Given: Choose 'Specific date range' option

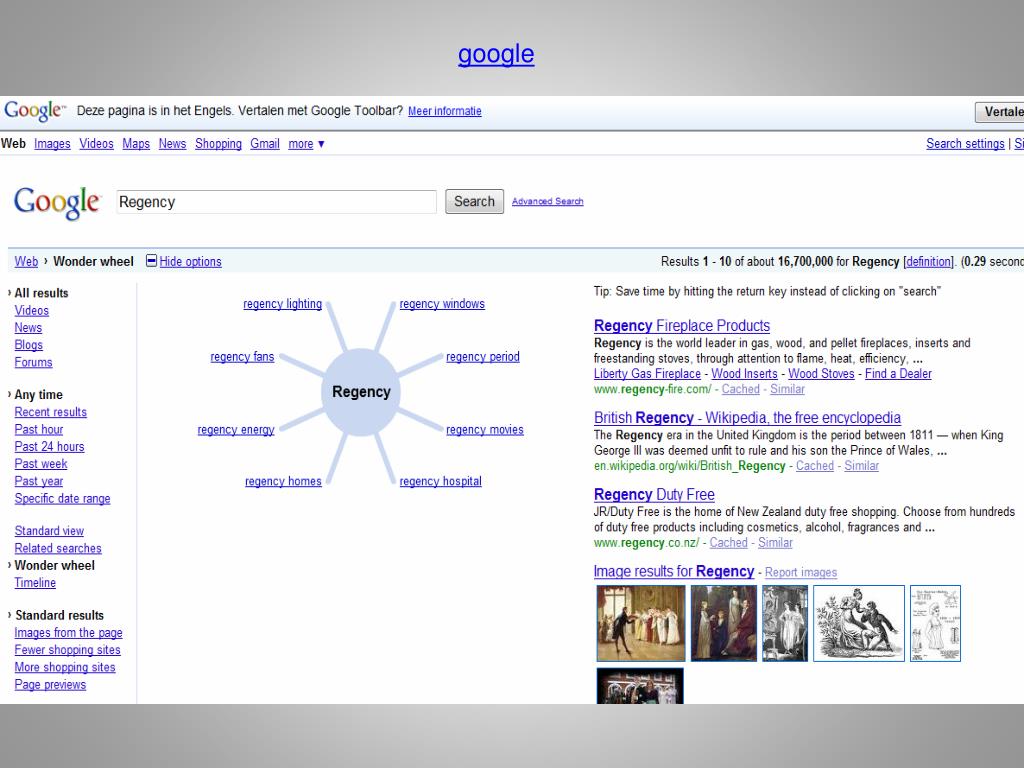Looking at the screenshot, I should coord(62,498).
